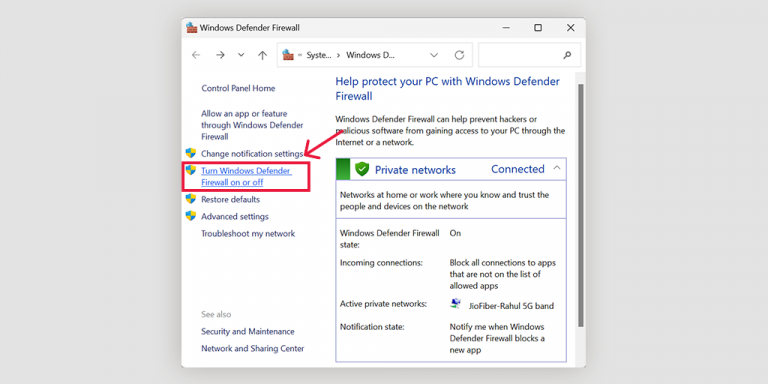The image size is (768, 384).
Task: Open Change notification settings
Action: (252, 153)
